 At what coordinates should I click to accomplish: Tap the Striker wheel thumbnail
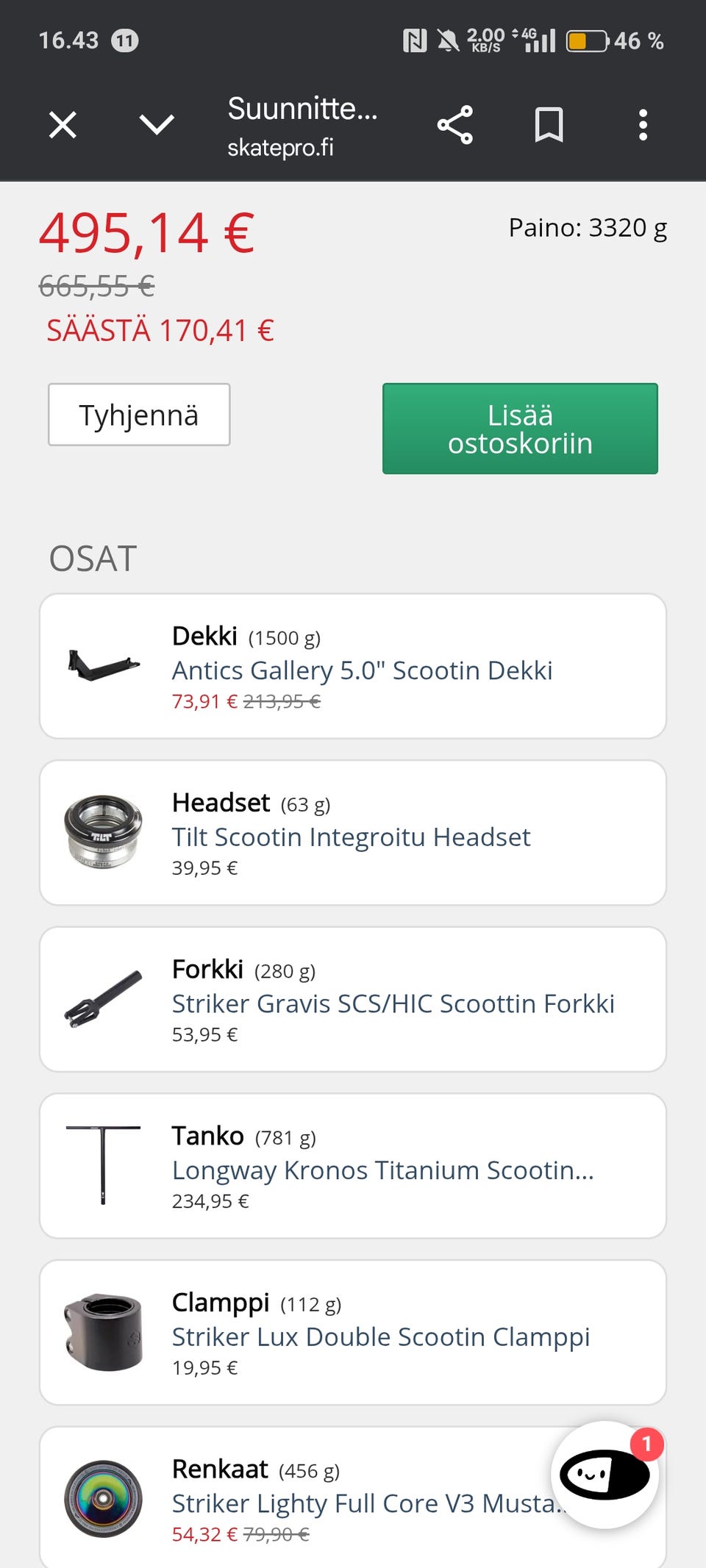pyautogui.click(x=103, y=1499)
